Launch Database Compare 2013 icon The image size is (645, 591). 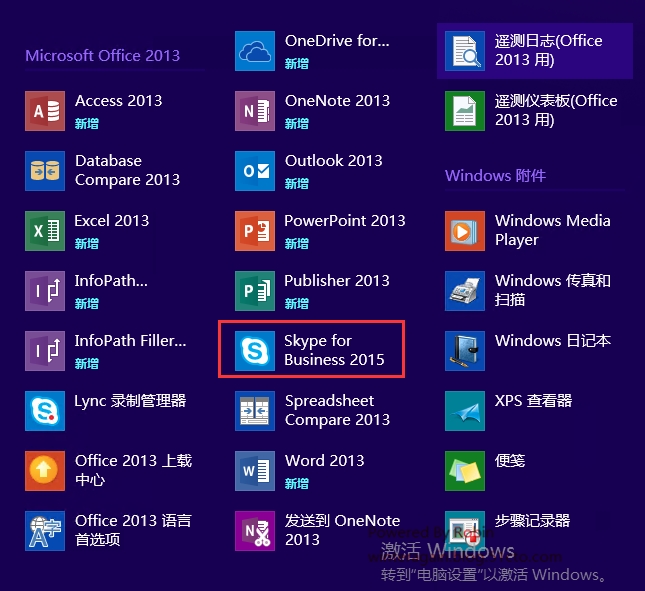point(45,171)
